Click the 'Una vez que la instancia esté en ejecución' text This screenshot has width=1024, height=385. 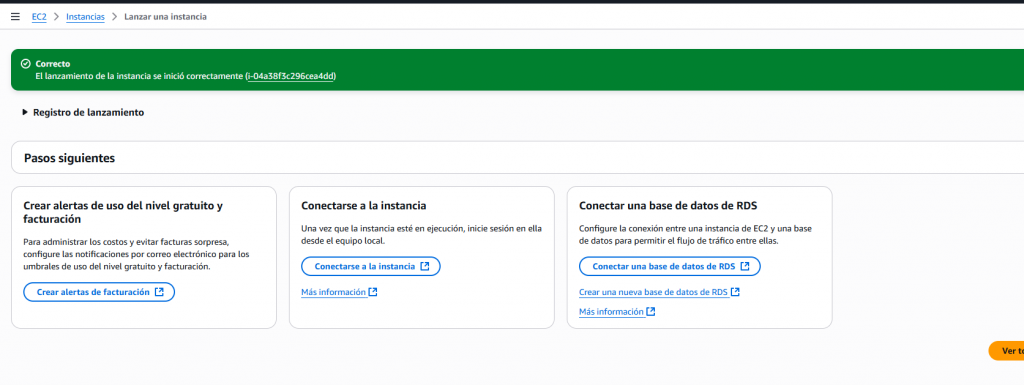pyautogui.click(x=421, y=235)
